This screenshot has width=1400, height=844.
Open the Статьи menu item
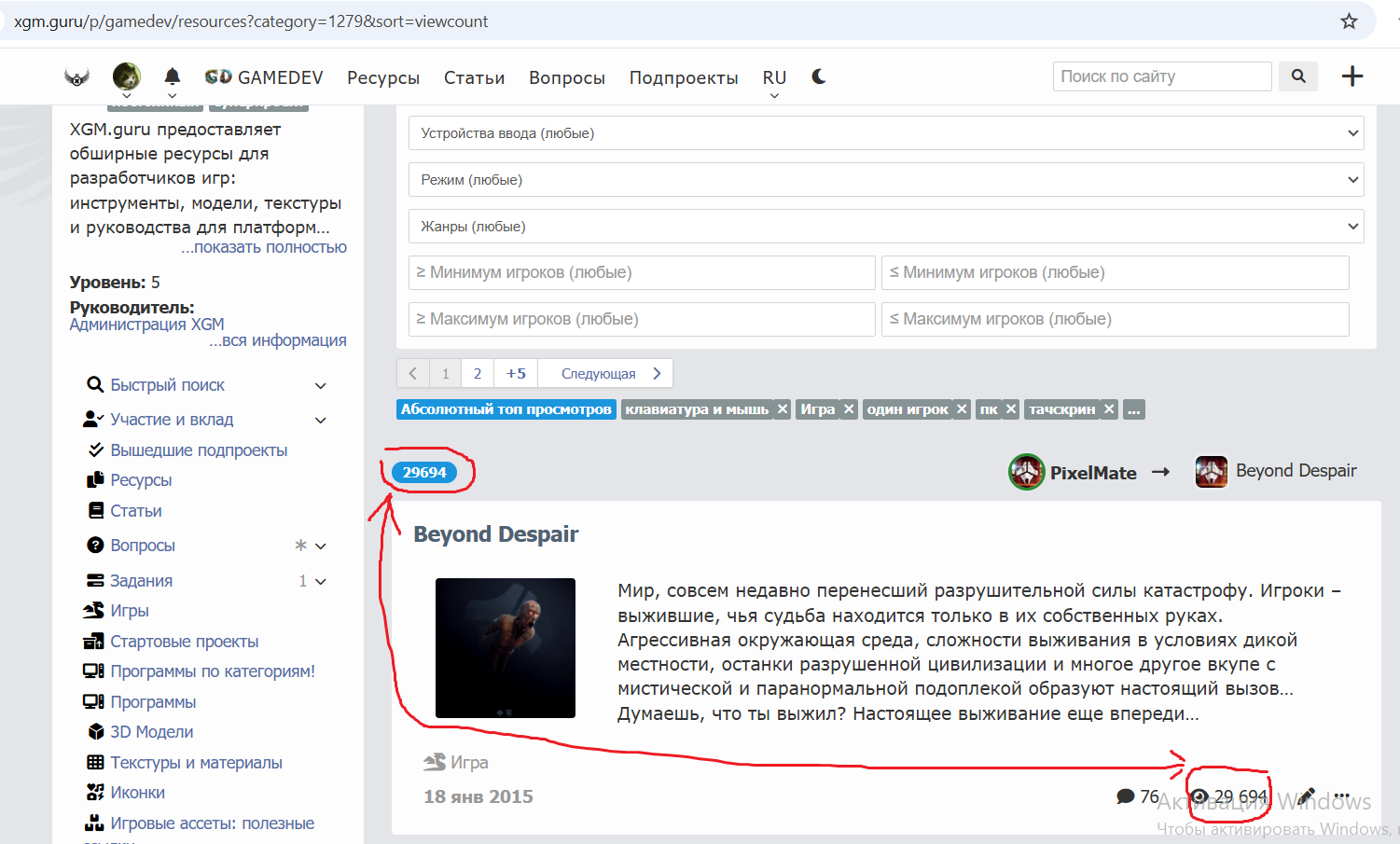(x=474, y=77)
